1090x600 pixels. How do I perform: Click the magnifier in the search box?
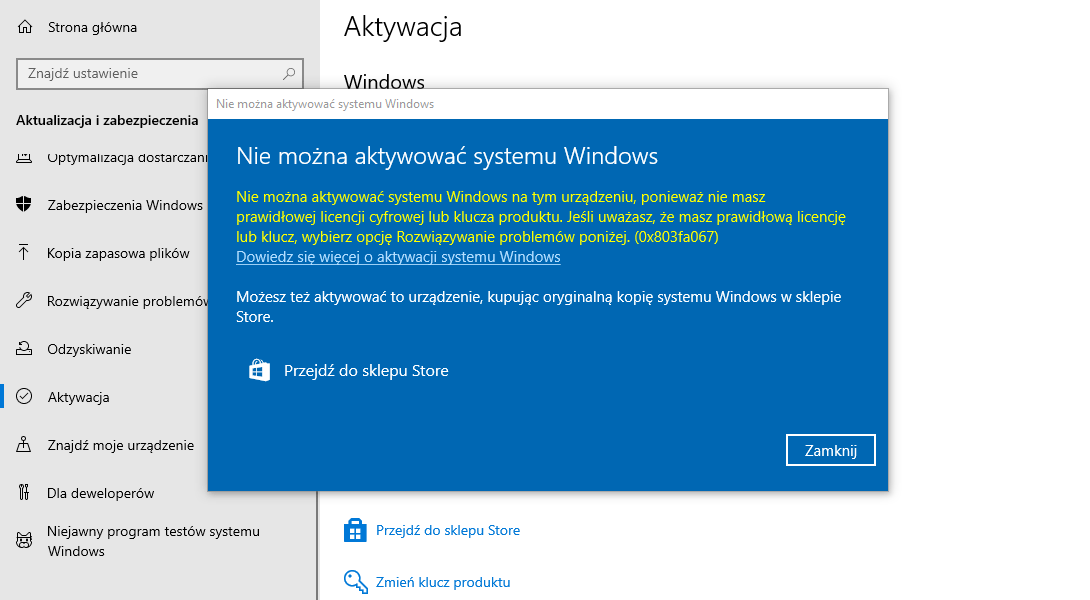click(x=289, y=73)
